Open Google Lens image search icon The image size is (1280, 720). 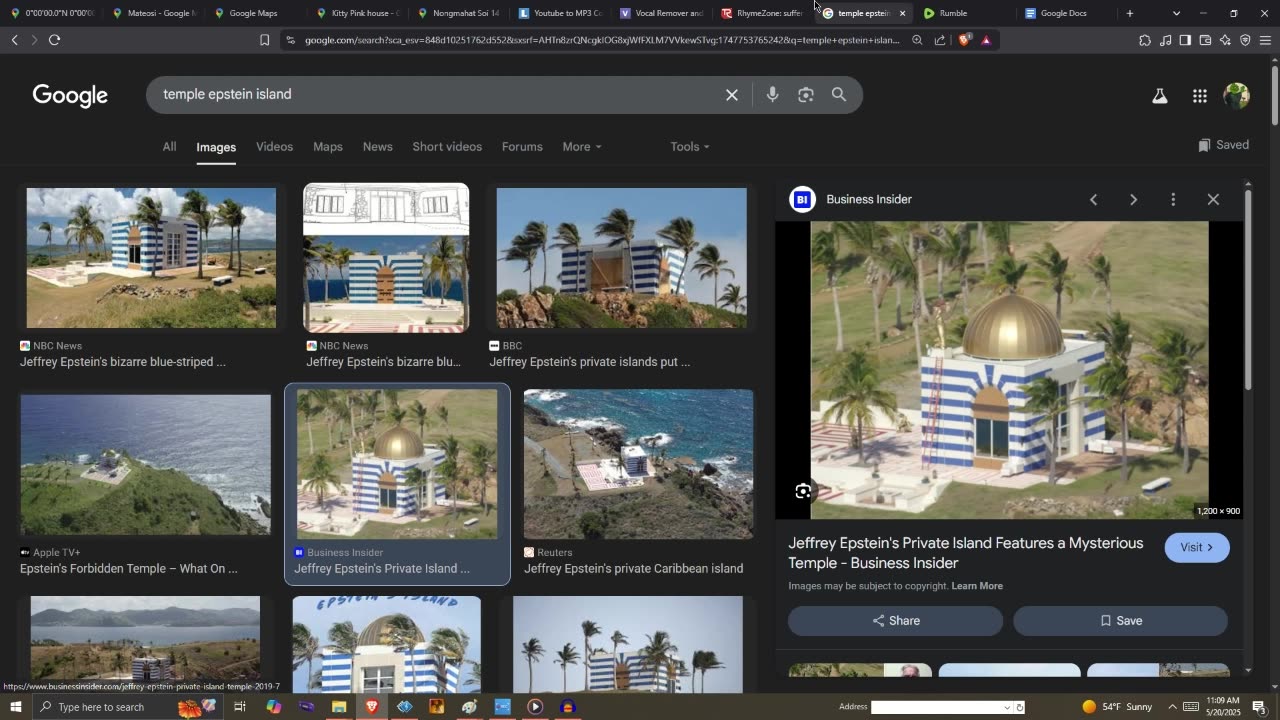pyautogui.click(x=806, y=95)
